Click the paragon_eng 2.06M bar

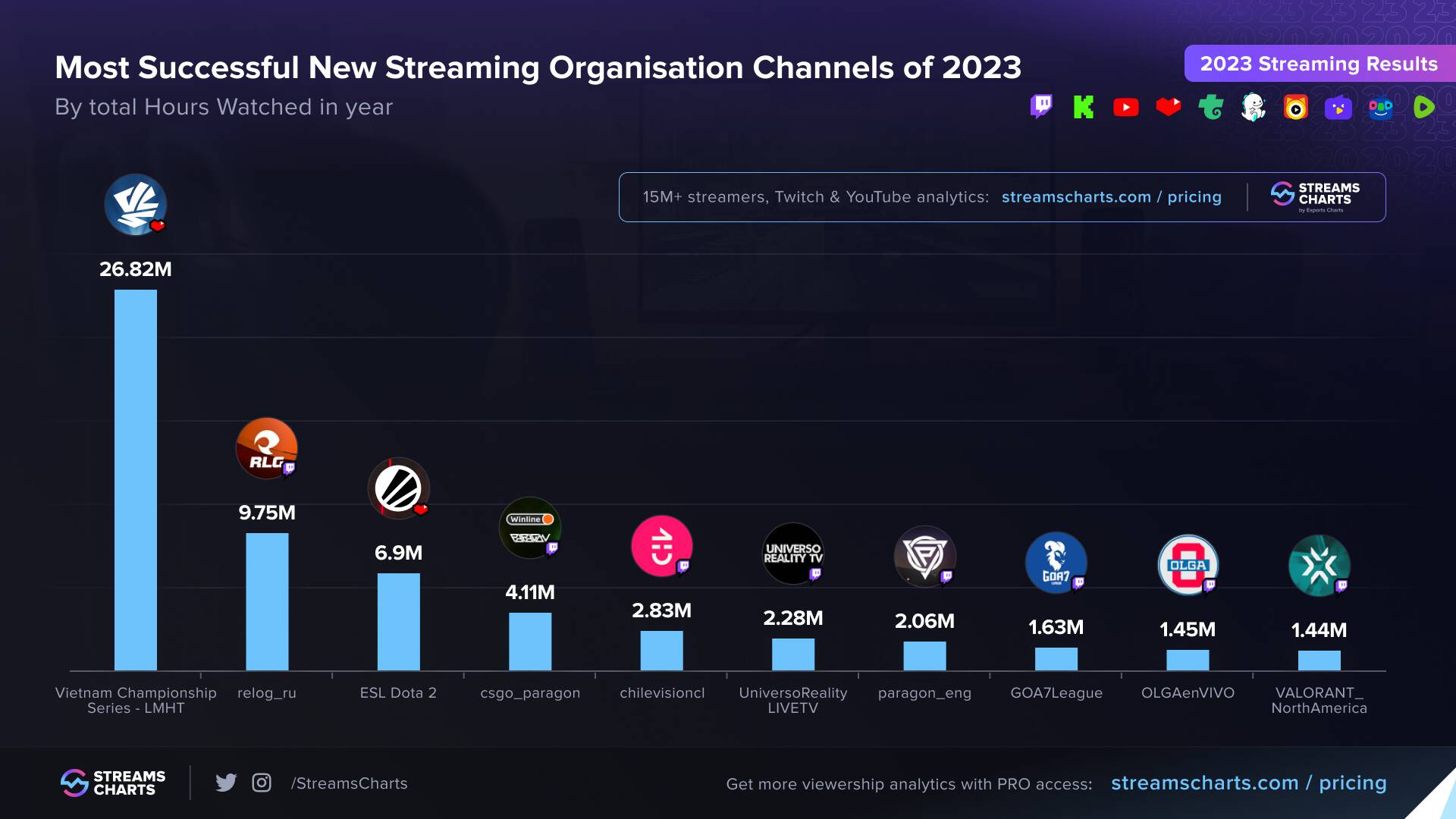[925, 656]
